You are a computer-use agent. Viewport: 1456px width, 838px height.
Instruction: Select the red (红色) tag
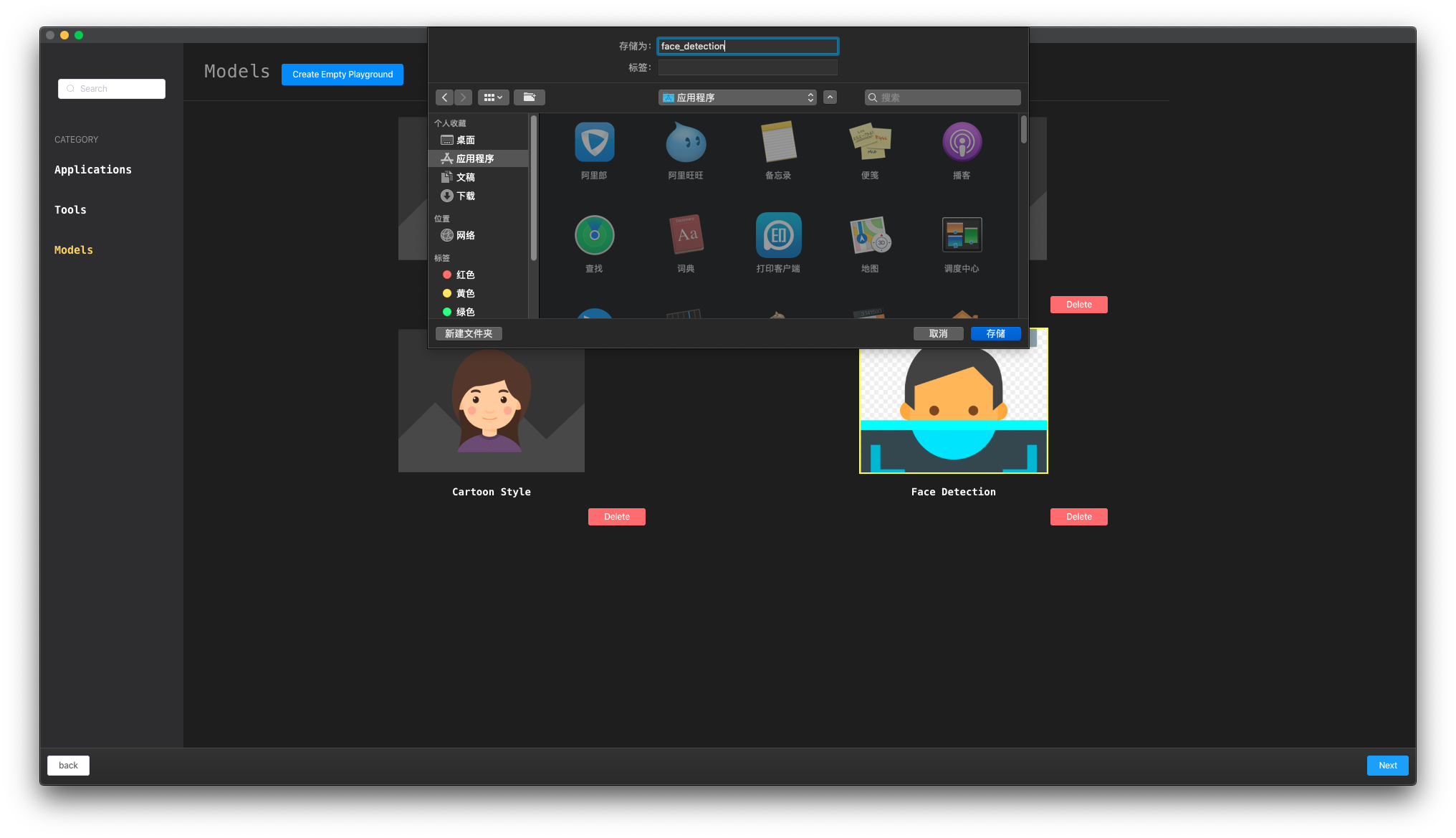465,275
